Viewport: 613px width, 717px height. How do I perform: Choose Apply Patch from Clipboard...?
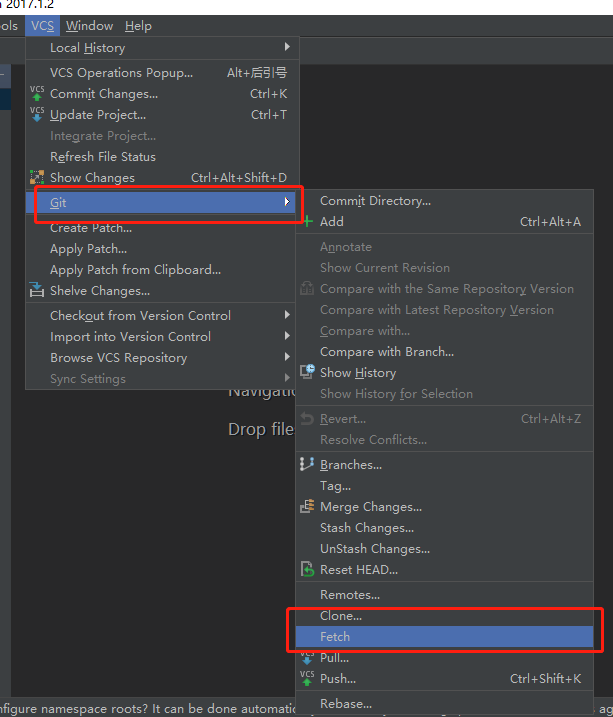162,270
